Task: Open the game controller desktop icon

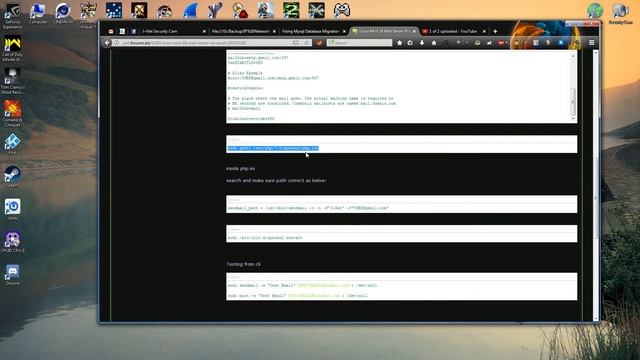Action: click(x=341, y=11)
